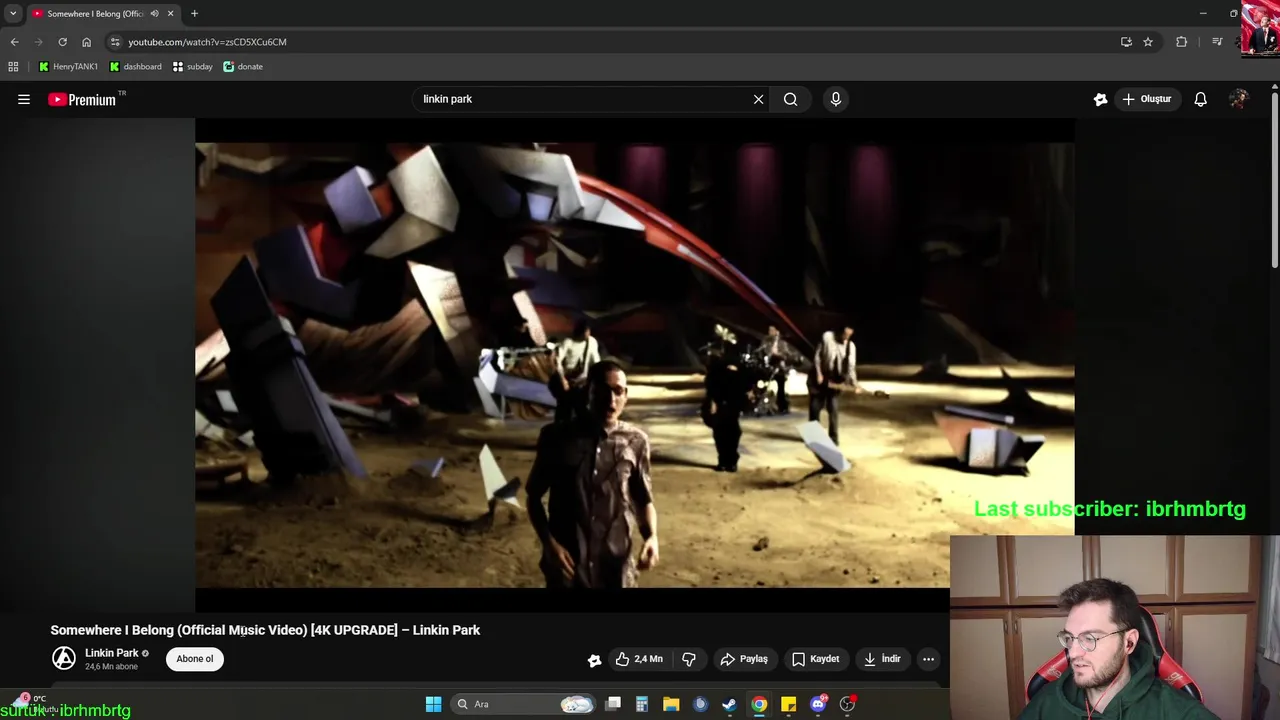
Task: Mute the tab via its speaker icon
Action: 154,14
